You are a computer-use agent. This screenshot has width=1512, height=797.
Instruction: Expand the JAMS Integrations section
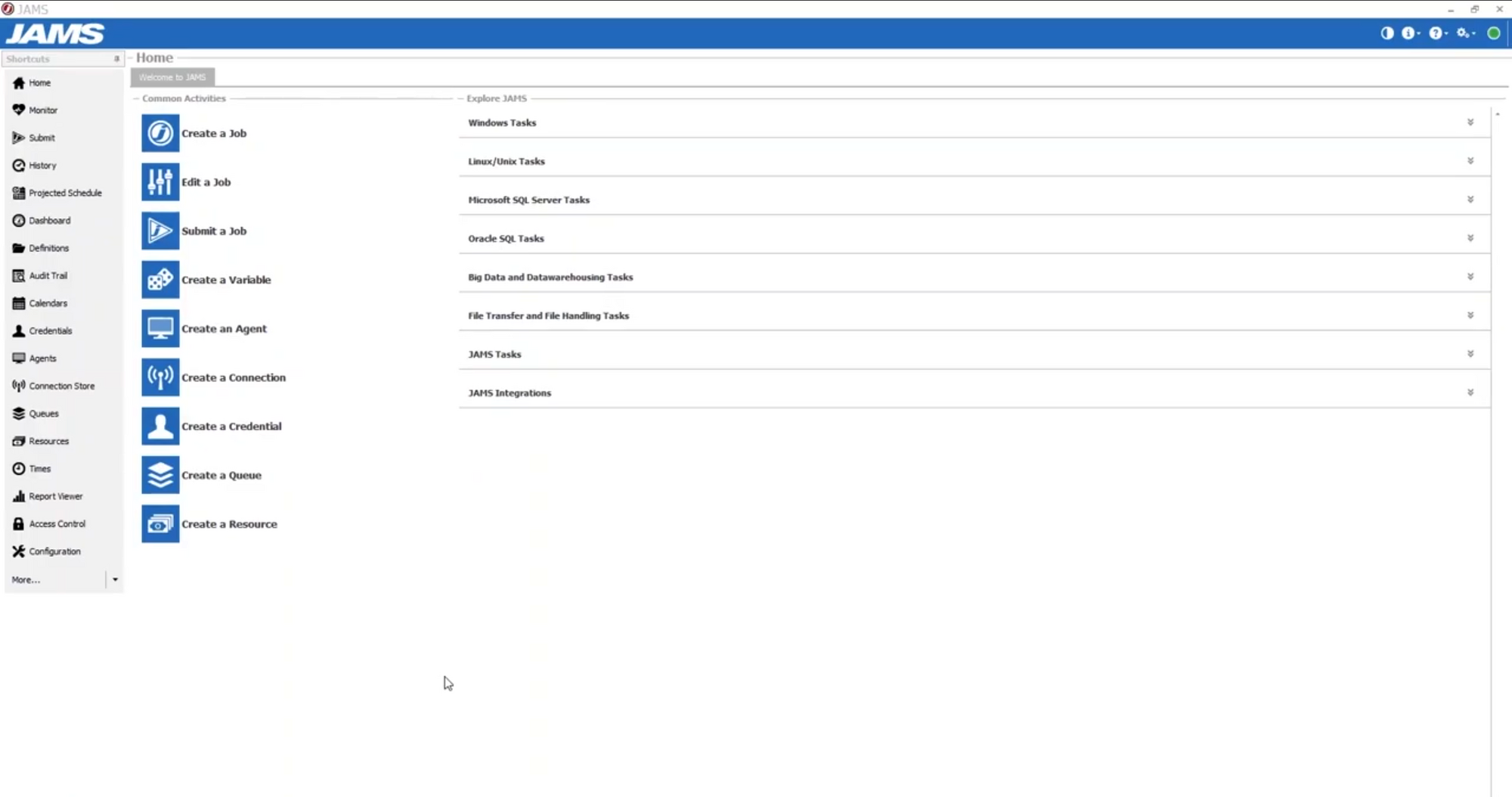click(x=1470, y=392)
